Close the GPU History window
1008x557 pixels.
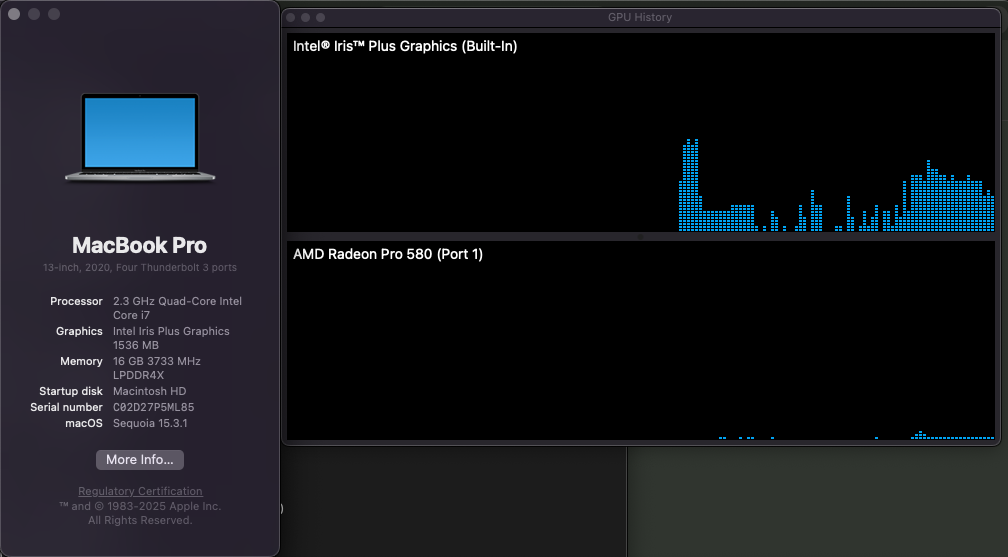pos(291,17)
